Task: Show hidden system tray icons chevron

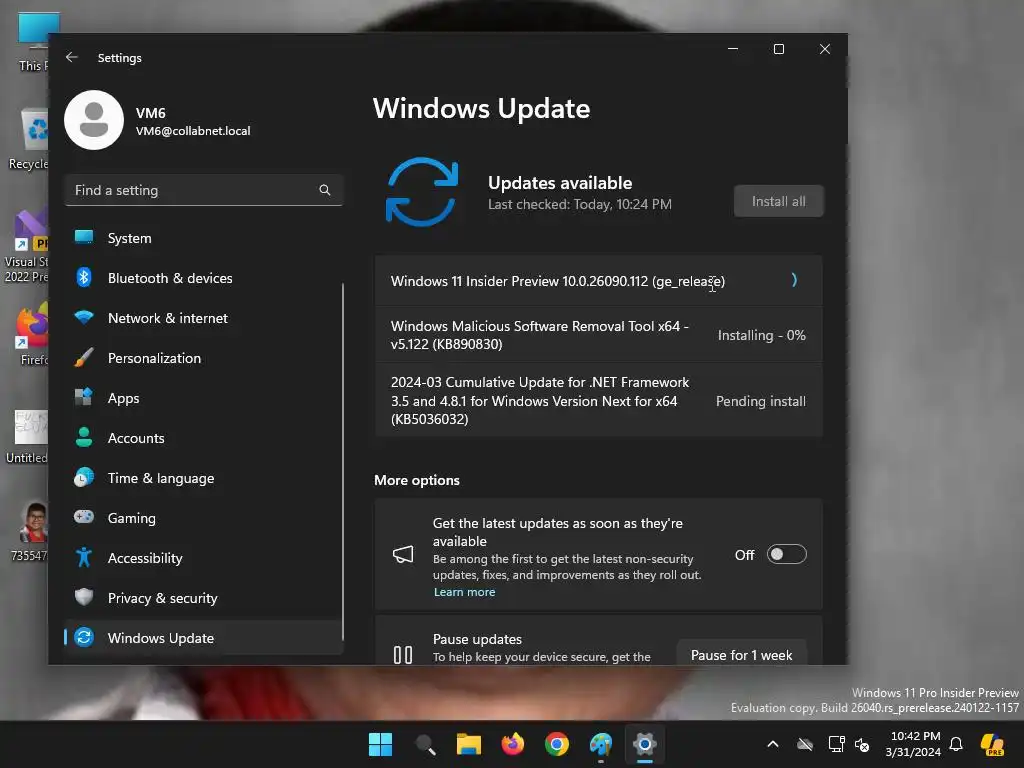Action: pyautogui.click(x=773, y=744)
